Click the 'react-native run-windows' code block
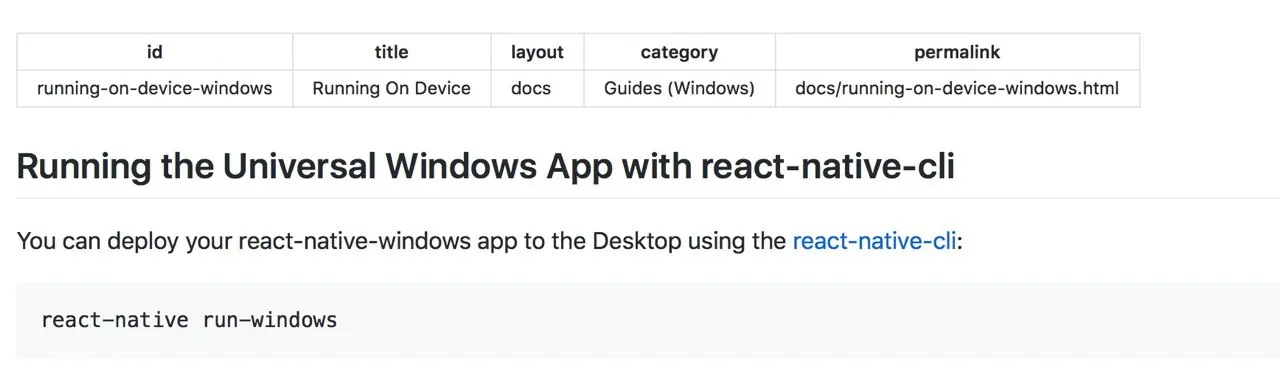The height and width of the screenshot is (367, 1280). coord(648,320)
